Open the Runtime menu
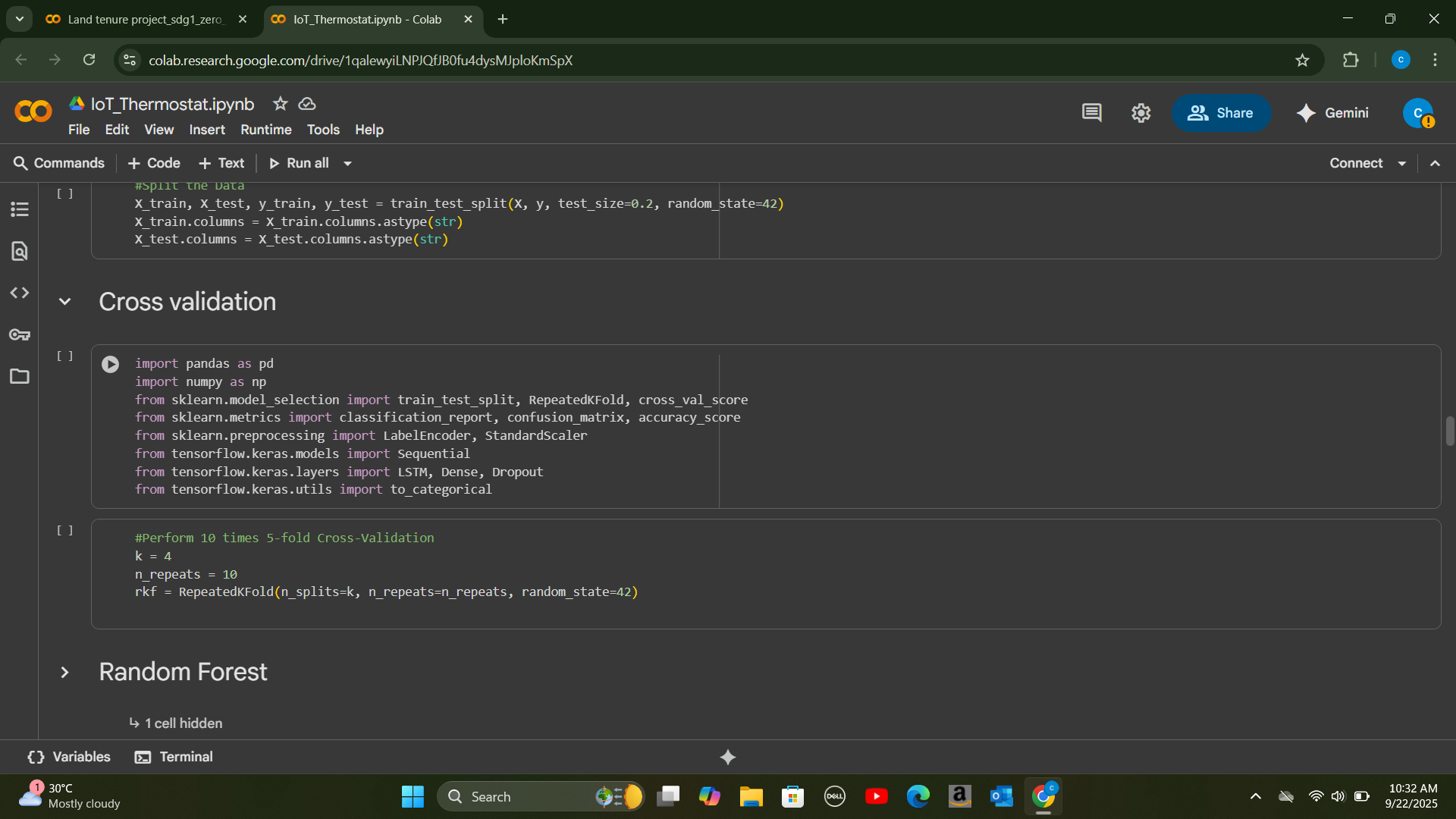Image resolution: width=1456 pixels, height=819 pixels. click(x=265, y=130)
